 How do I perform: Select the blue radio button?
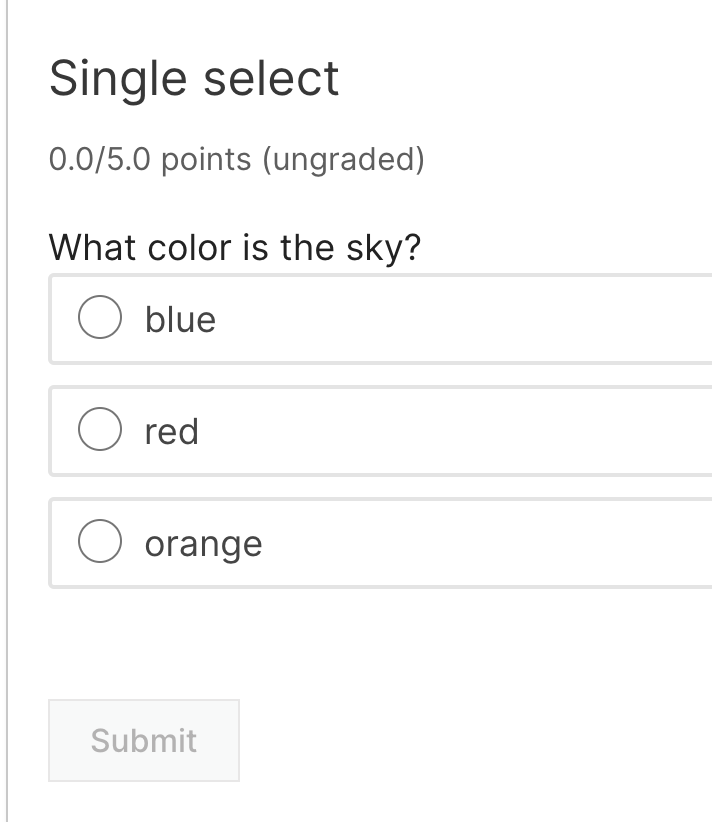click(100, 319)
